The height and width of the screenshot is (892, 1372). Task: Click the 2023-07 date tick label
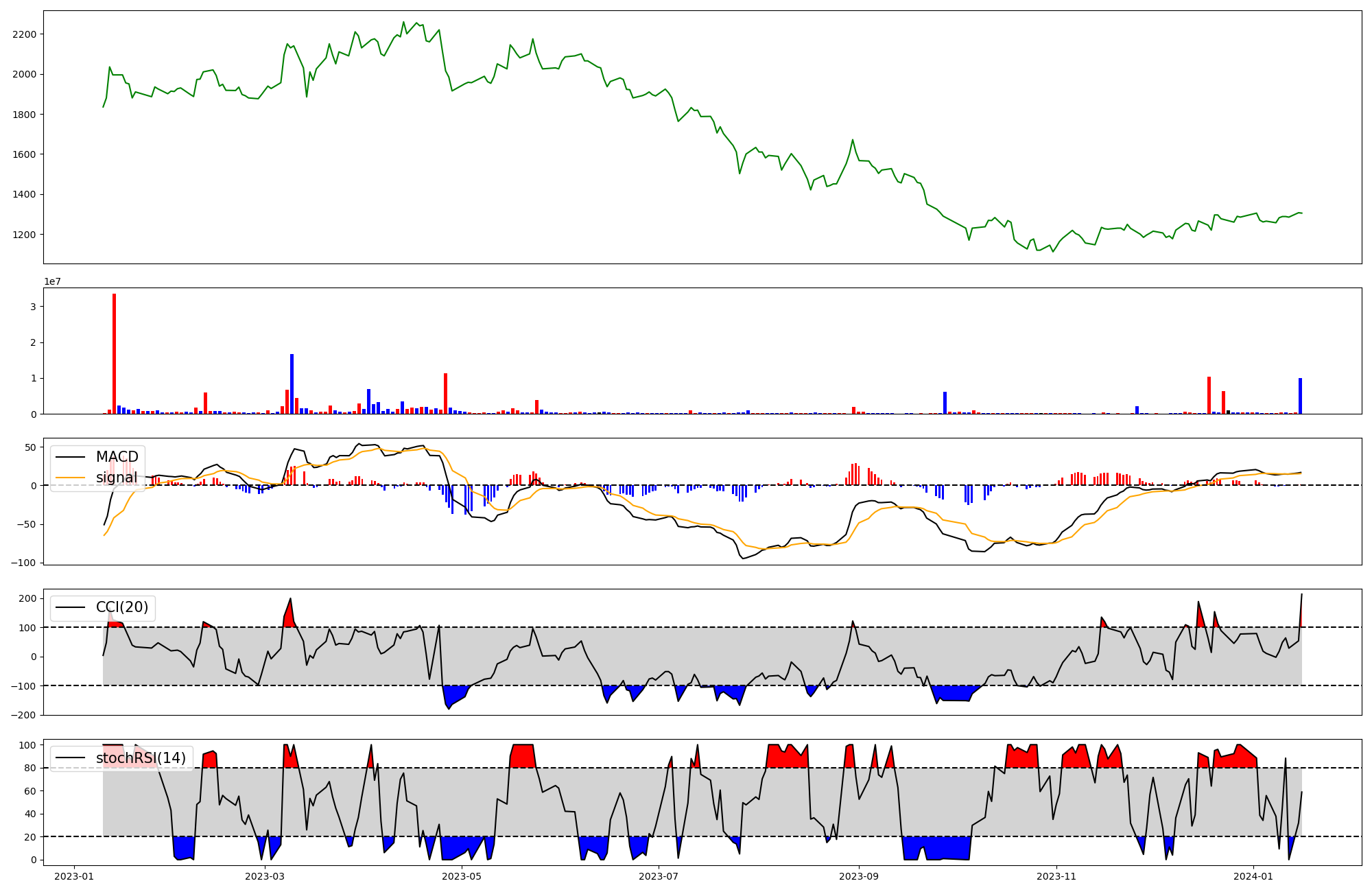[x=659, y=876]
